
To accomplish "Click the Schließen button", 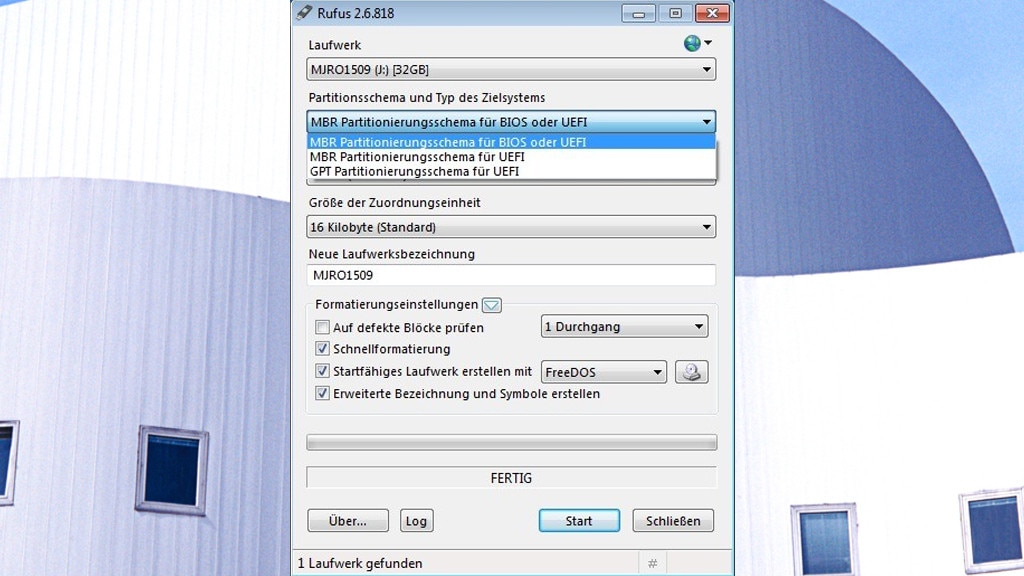I will pos(673,520).
